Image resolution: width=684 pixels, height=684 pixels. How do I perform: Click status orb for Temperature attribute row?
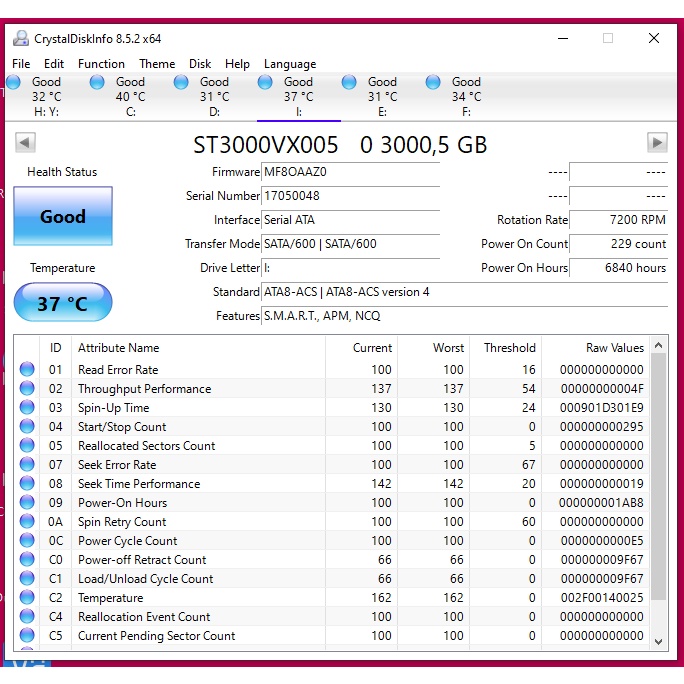click(x=27, y=597)
